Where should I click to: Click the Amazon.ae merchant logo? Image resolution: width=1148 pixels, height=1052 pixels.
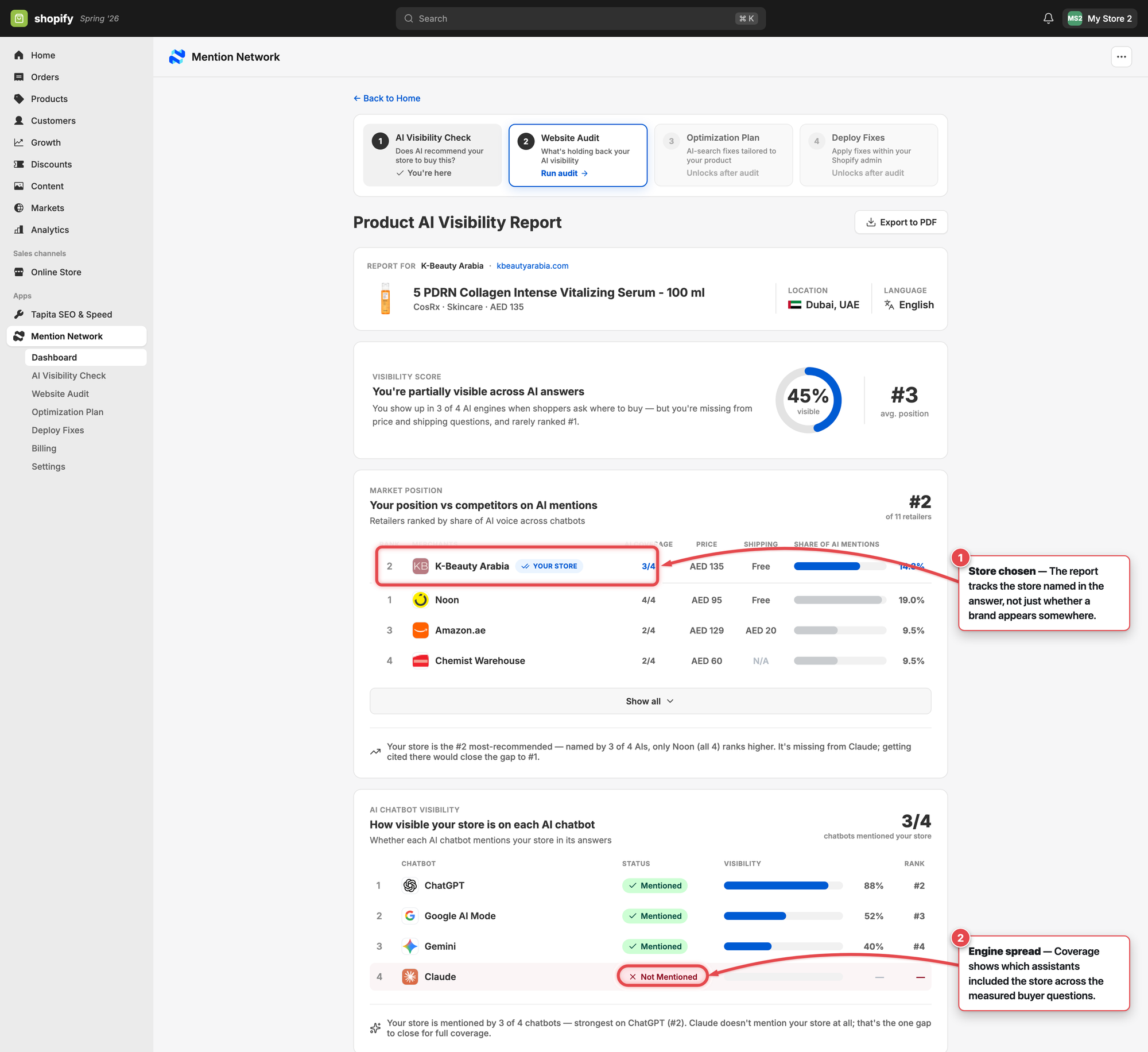click(x=421, y=631)
